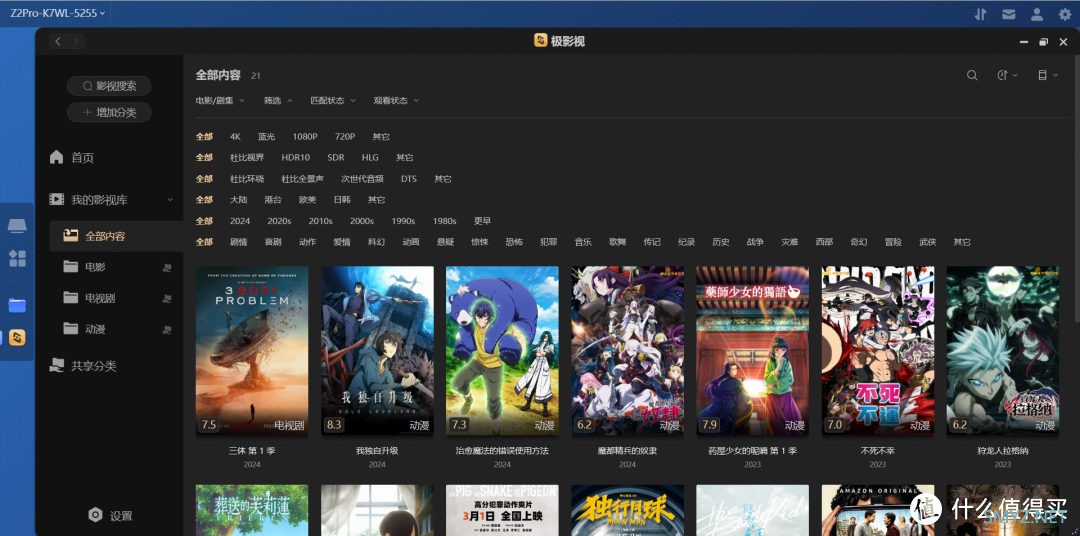Select 全部内容 in the sidebar

click(x=116, y=236)
